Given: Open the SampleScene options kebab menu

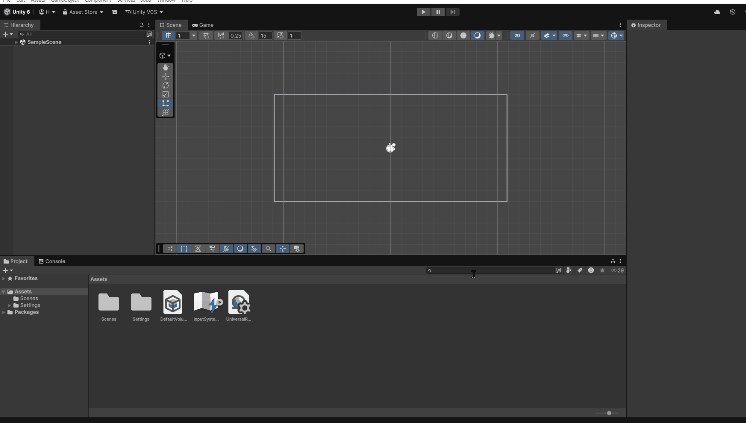Looking at the screenshot, I should click(149, 42).
